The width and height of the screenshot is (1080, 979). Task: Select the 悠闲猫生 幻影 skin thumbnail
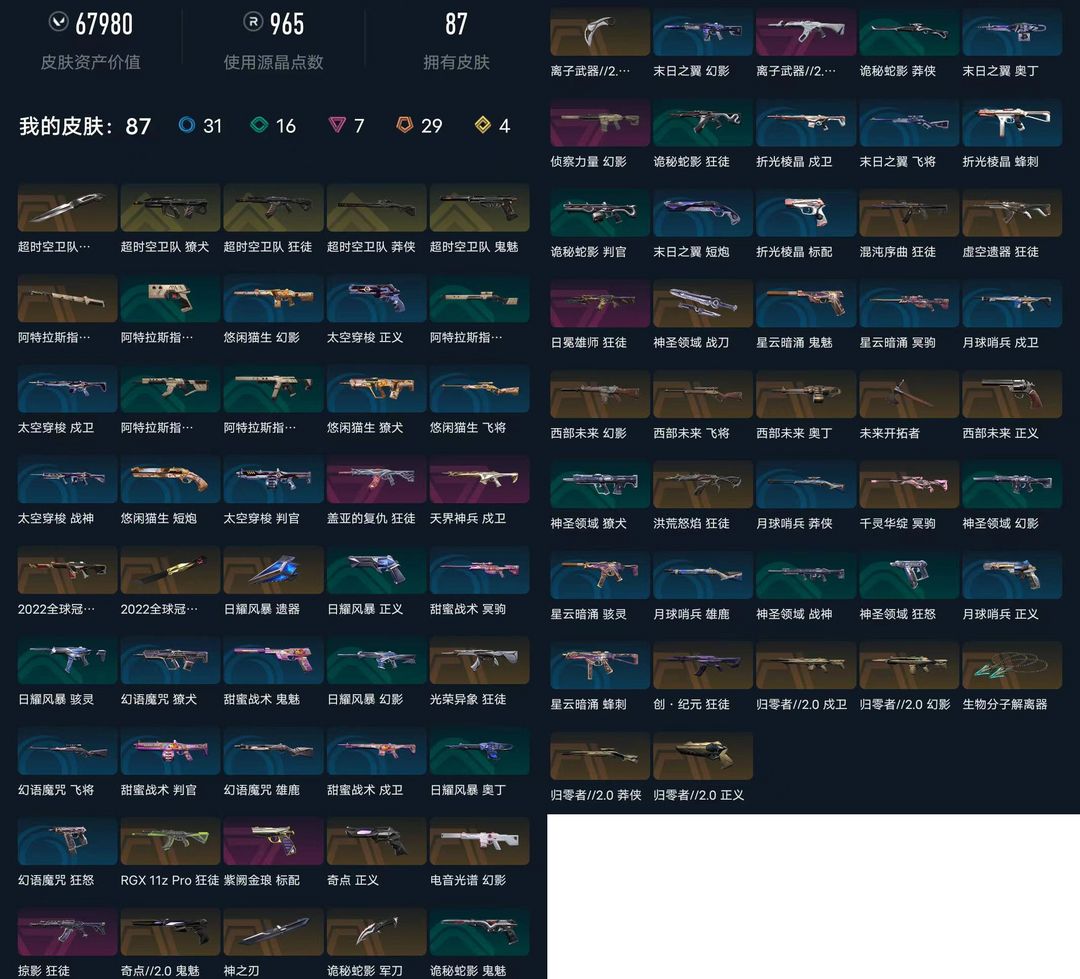(273, 298)
